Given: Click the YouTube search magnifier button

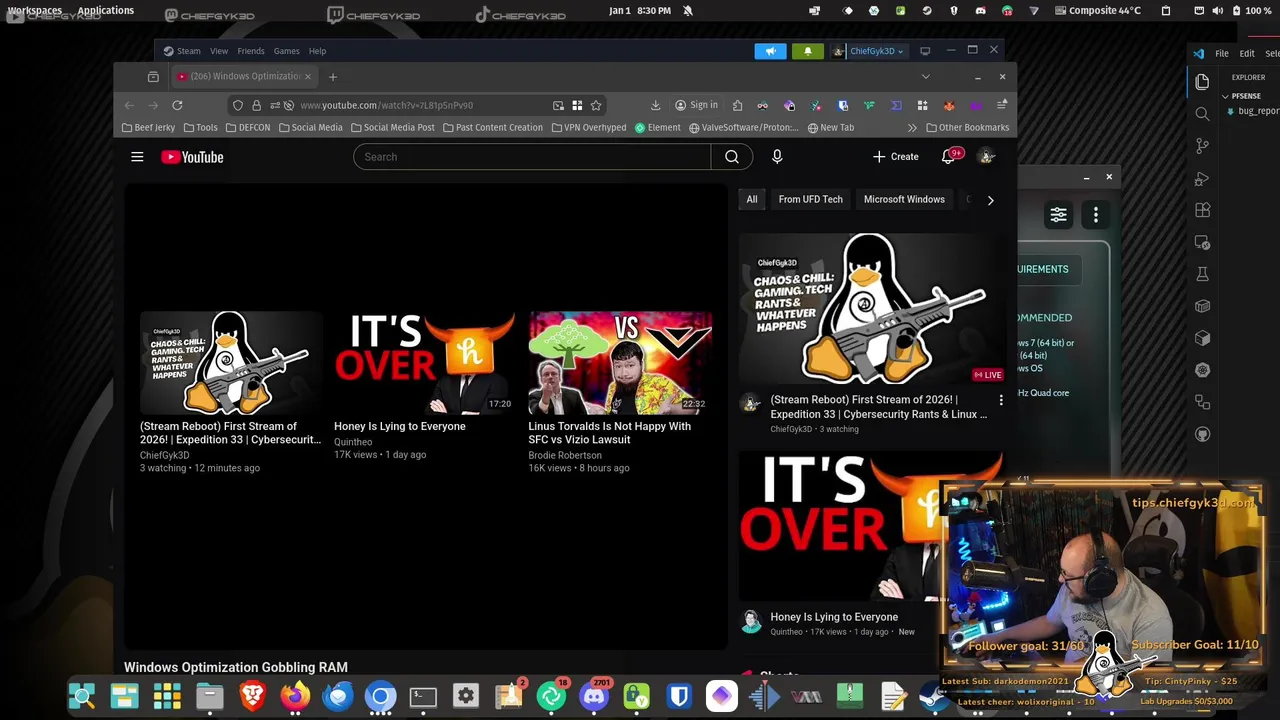Looking at the screenshot, I should 732,157.
